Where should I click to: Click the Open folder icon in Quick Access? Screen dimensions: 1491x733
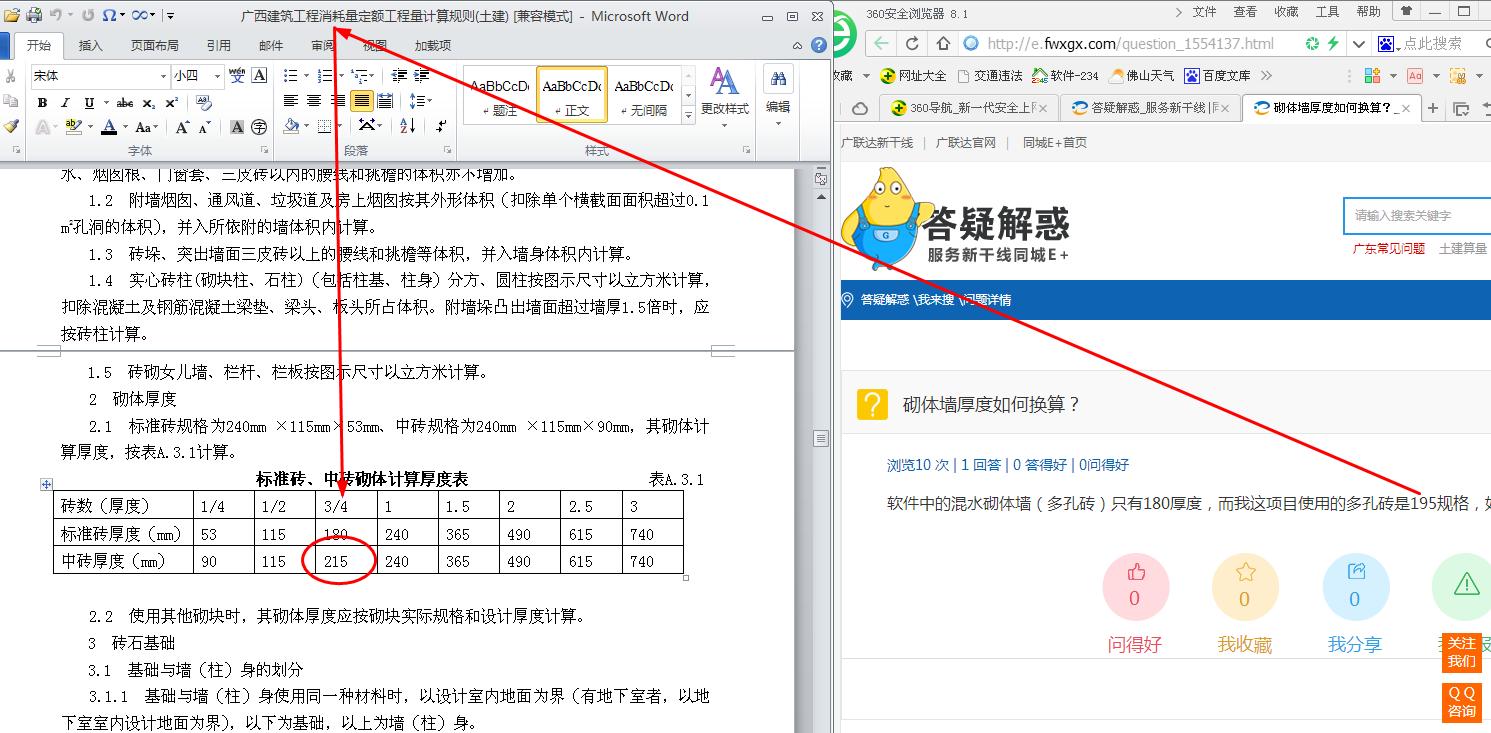(10, 15)
